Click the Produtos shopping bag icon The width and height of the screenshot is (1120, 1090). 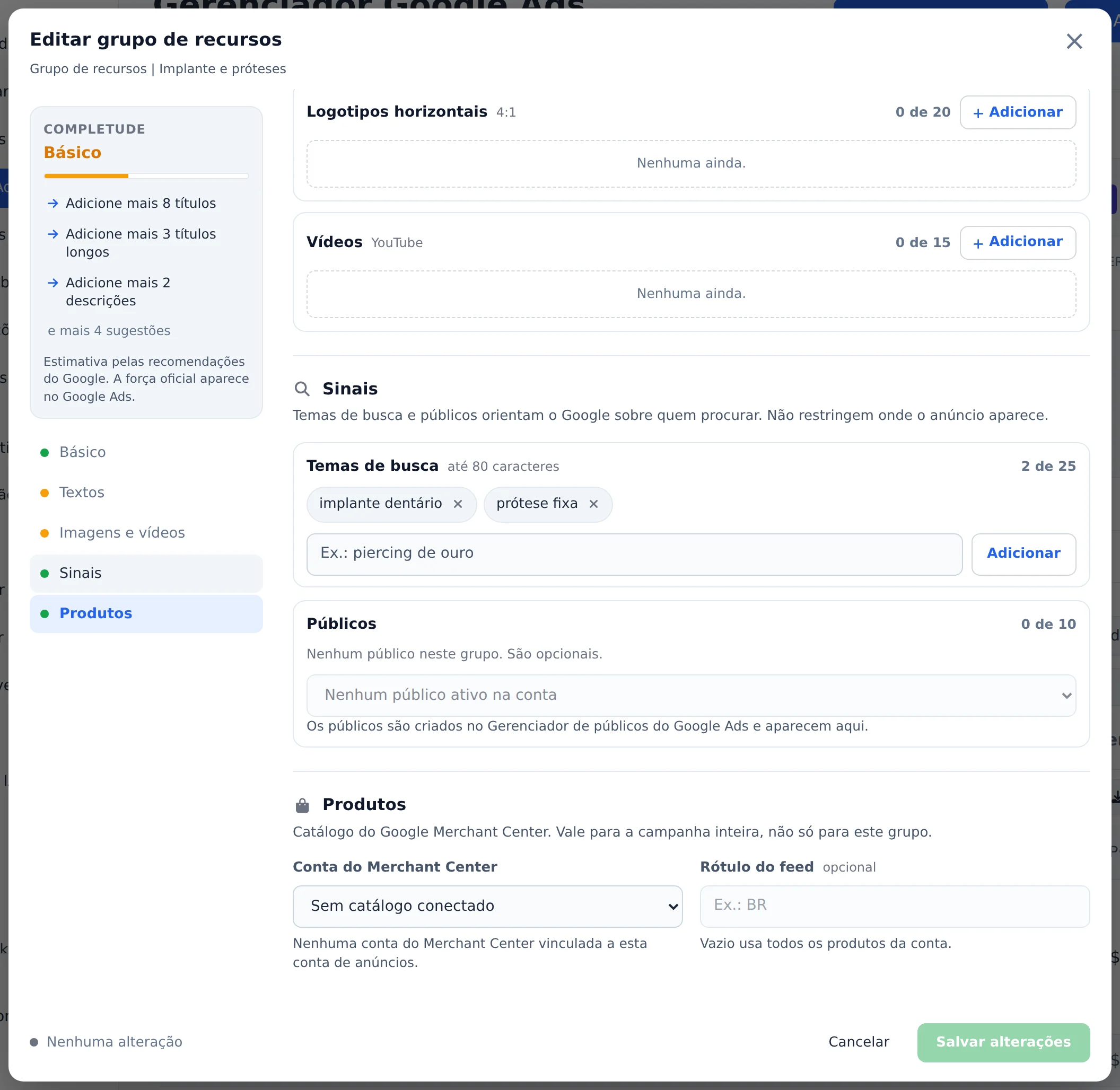click(302, 805)
